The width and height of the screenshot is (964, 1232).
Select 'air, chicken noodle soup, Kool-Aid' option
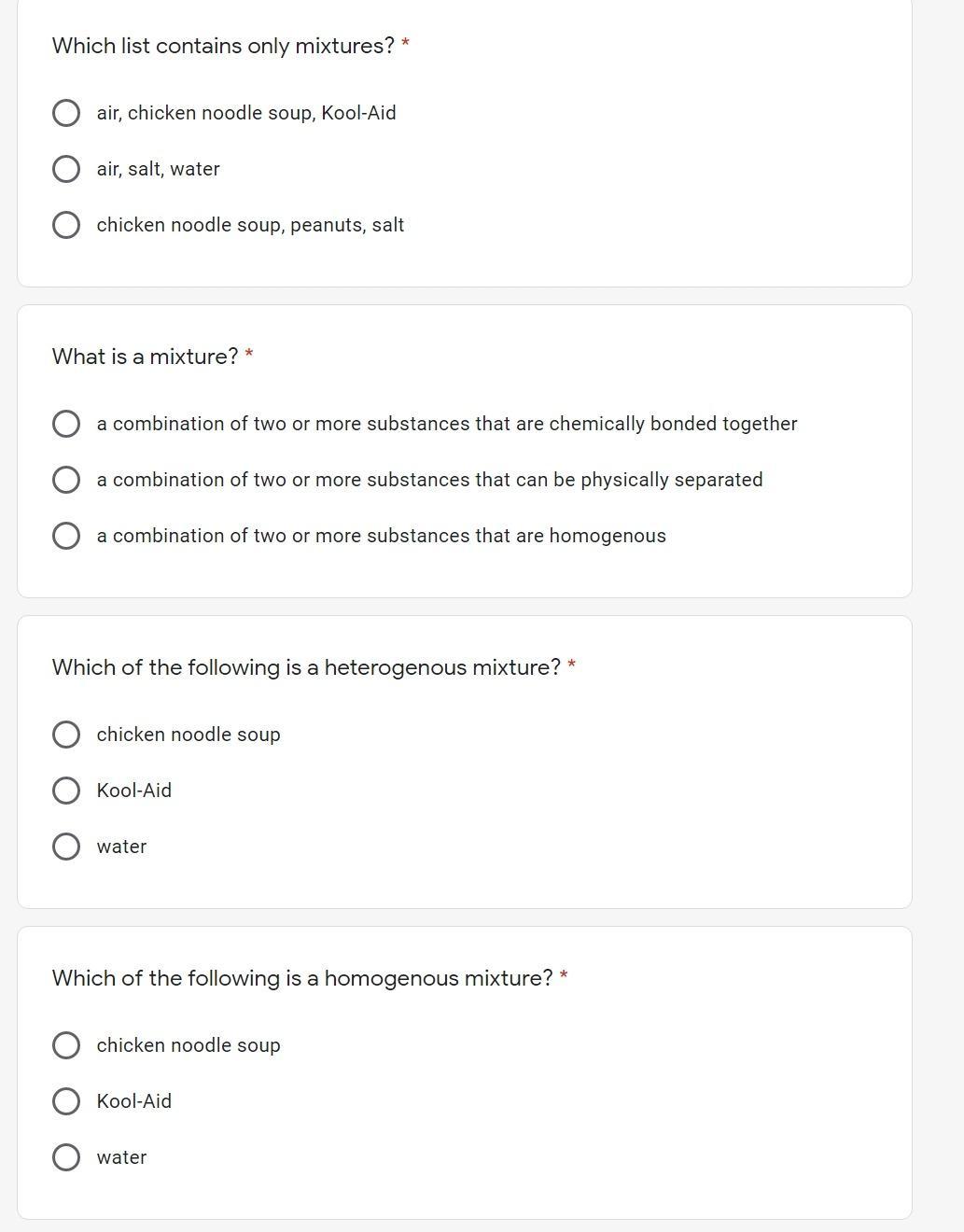click(x=66, y=113)
